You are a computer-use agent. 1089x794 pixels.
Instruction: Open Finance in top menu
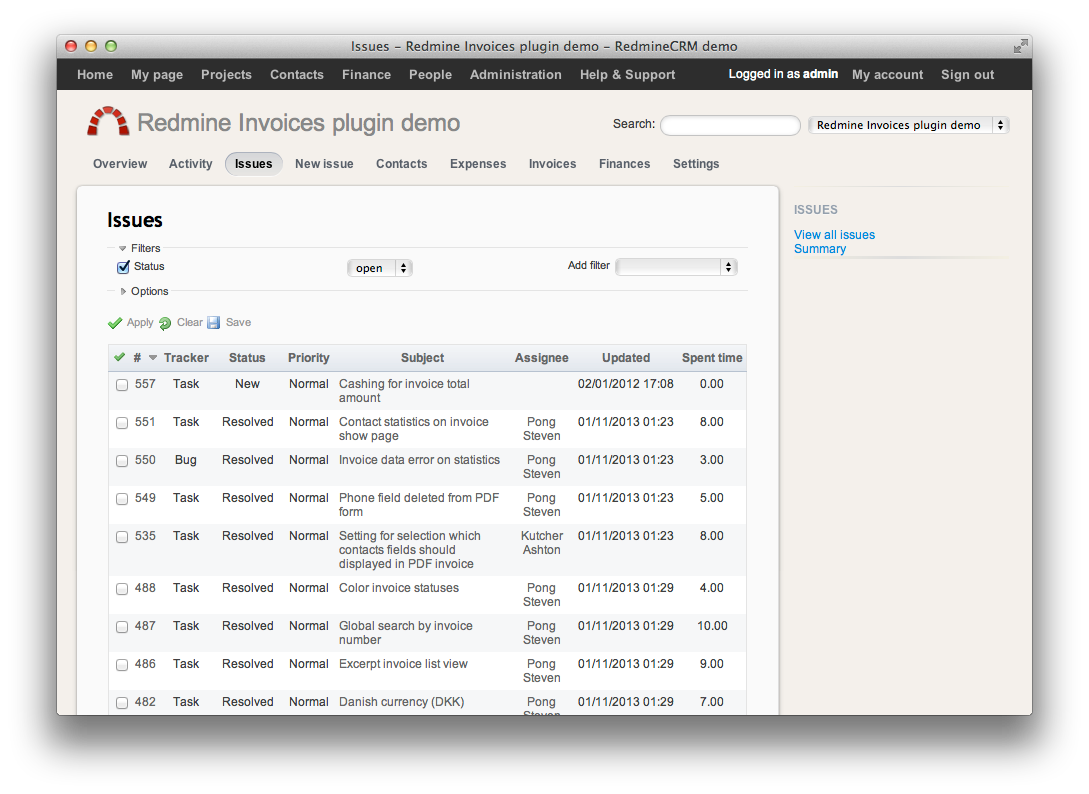coord(366,74)
